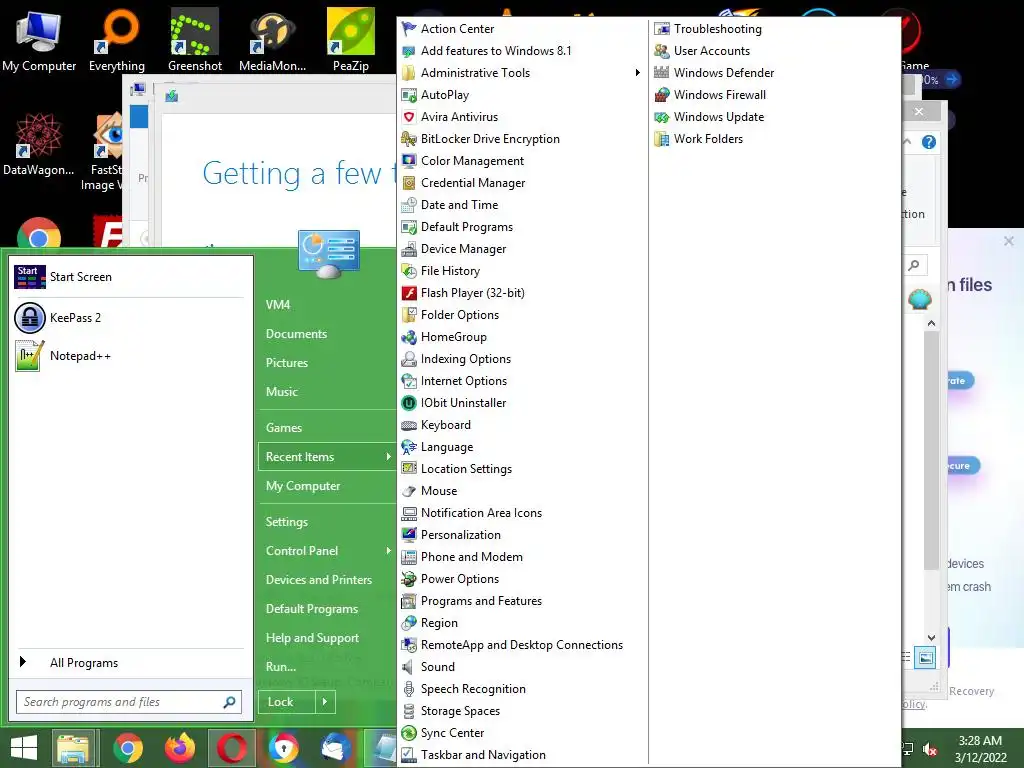Click the Windows Defender icon
The height and width of the screenshot is (768, 1024).
pos(662,72)
